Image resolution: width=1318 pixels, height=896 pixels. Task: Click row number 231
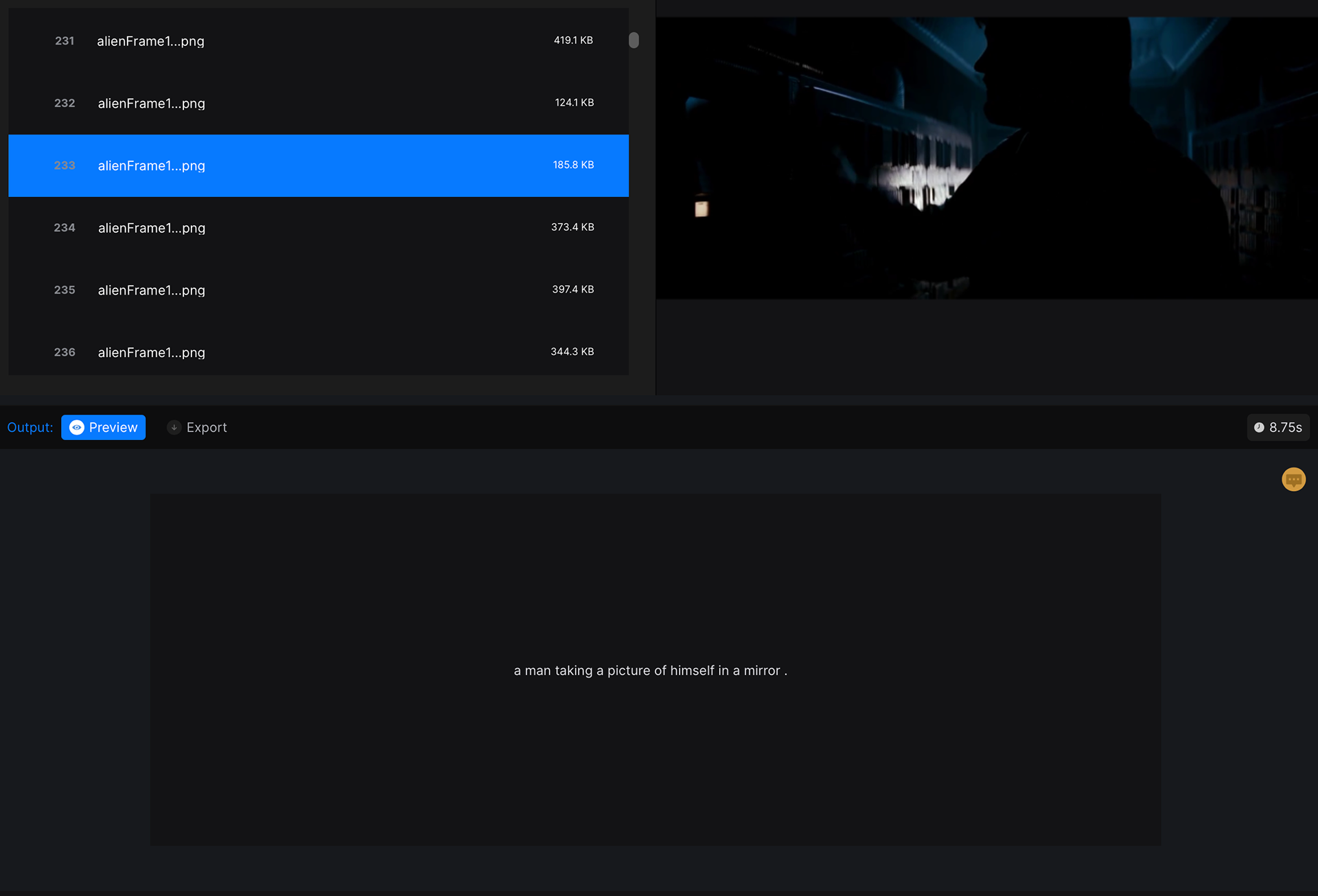(x=65, y=41)
